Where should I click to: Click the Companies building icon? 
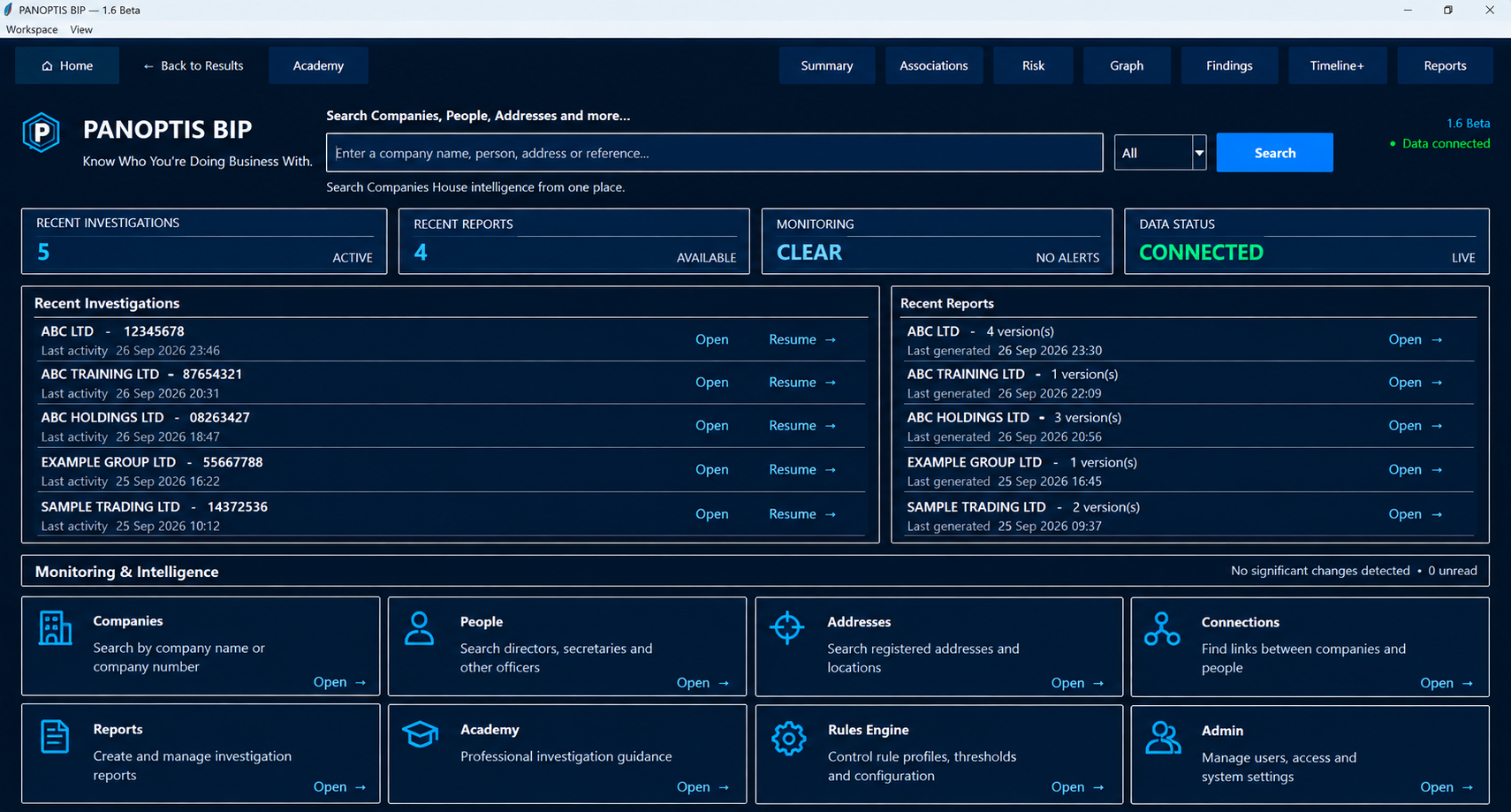(55, 628)
